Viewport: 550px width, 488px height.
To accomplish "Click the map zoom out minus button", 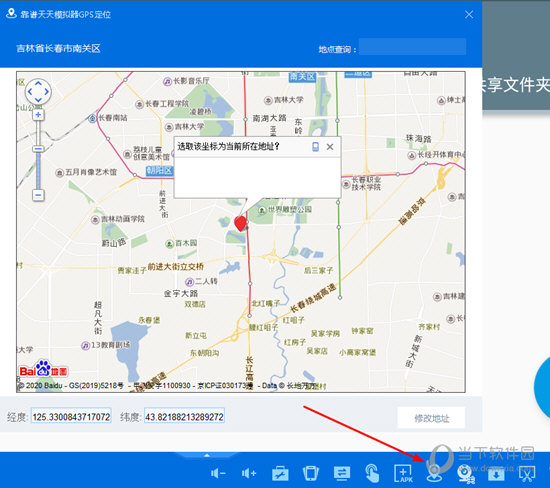I will 38,195.
